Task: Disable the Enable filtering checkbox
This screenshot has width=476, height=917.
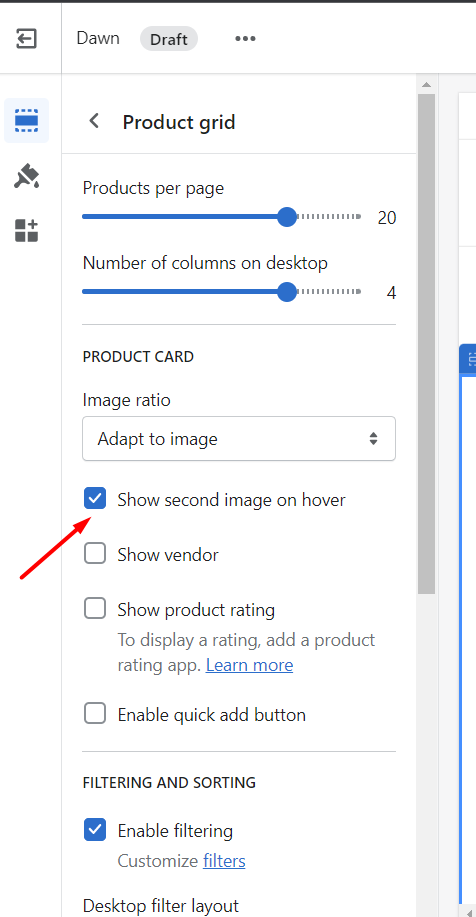Action: coord(95,830)
